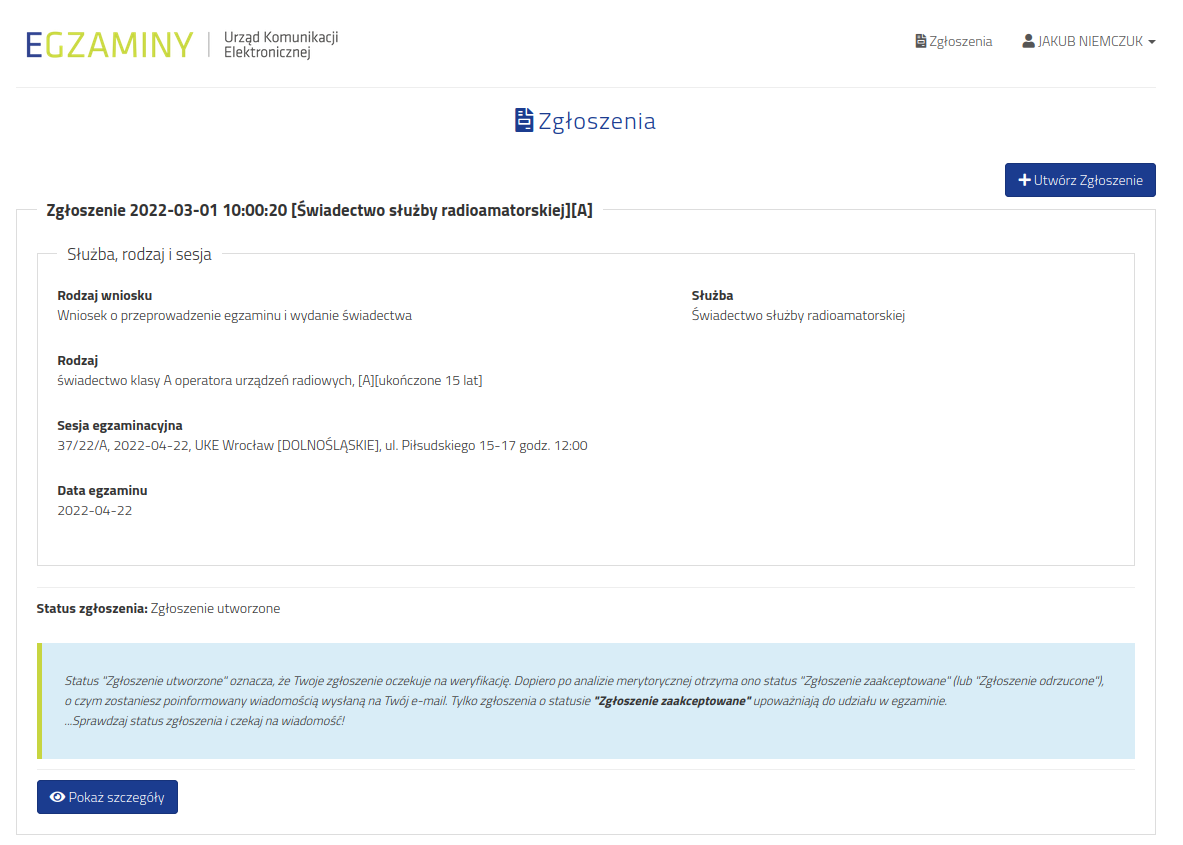The width and height of the screenshot is (1183, 845).
Task: Click the eye icon on Pokaż szczegóły
Action: pyautogui.click(x=57, y=797)
